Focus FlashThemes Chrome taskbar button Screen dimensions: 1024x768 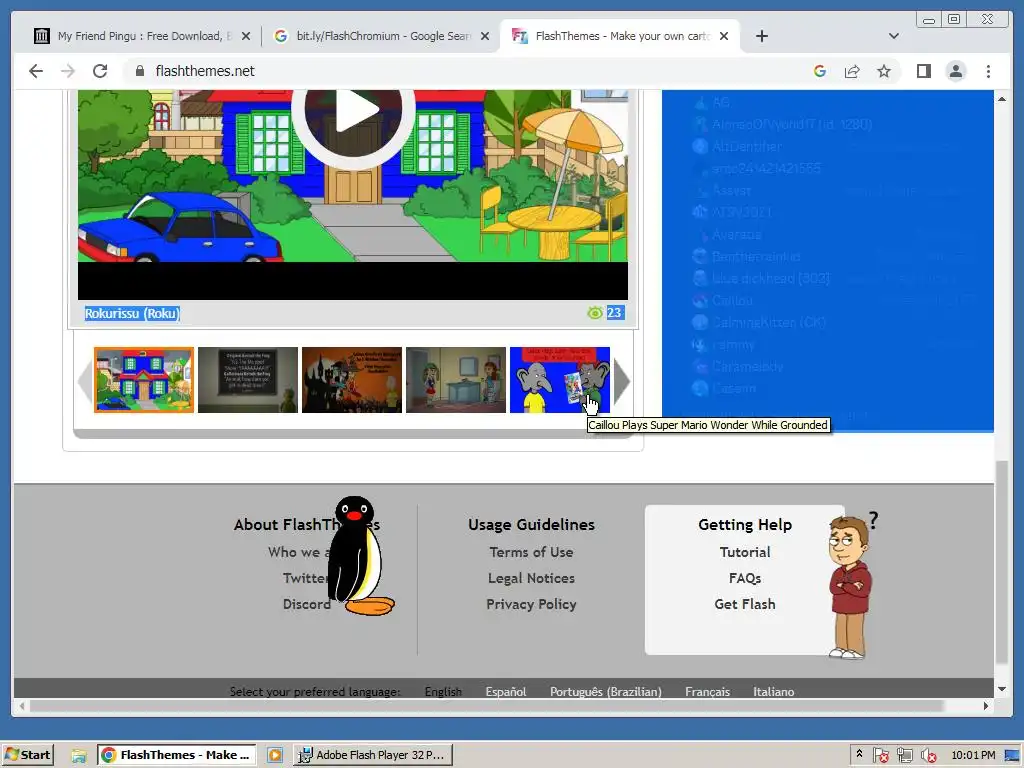point(178,755)
